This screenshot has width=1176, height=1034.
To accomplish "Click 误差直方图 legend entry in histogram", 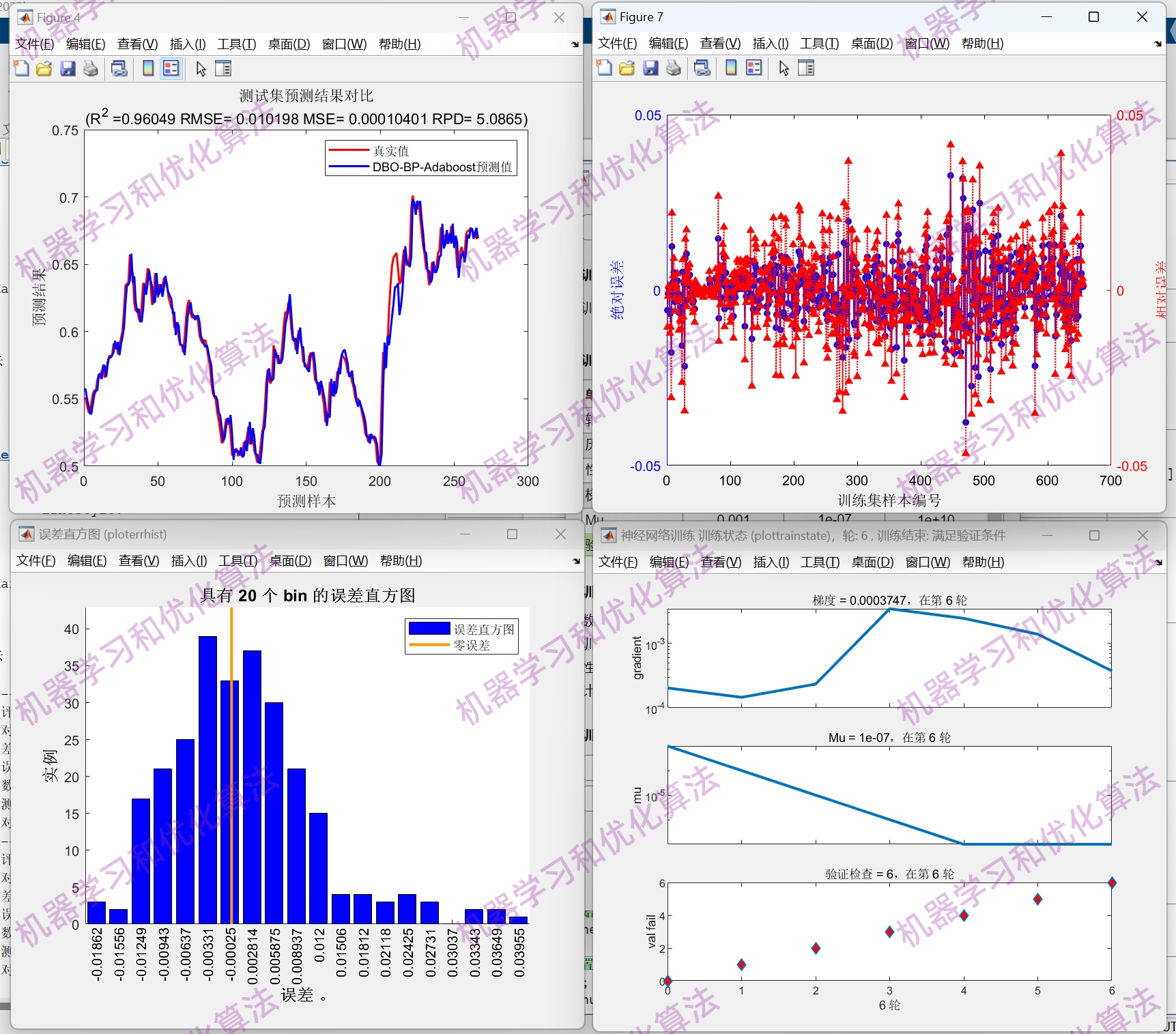I will [484, 629].
